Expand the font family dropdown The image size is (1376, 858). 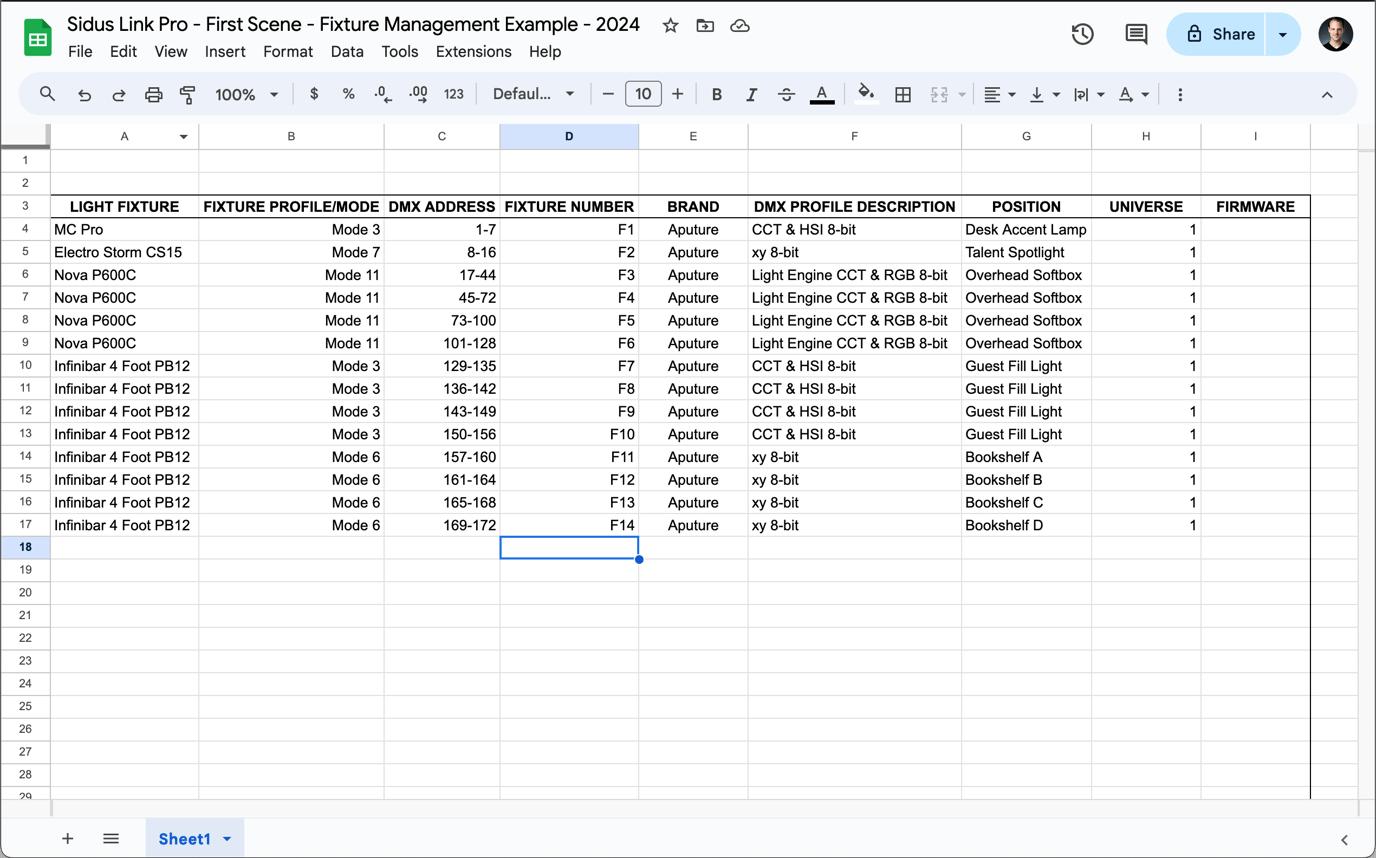pyautogui.click(x=534, y=94)
